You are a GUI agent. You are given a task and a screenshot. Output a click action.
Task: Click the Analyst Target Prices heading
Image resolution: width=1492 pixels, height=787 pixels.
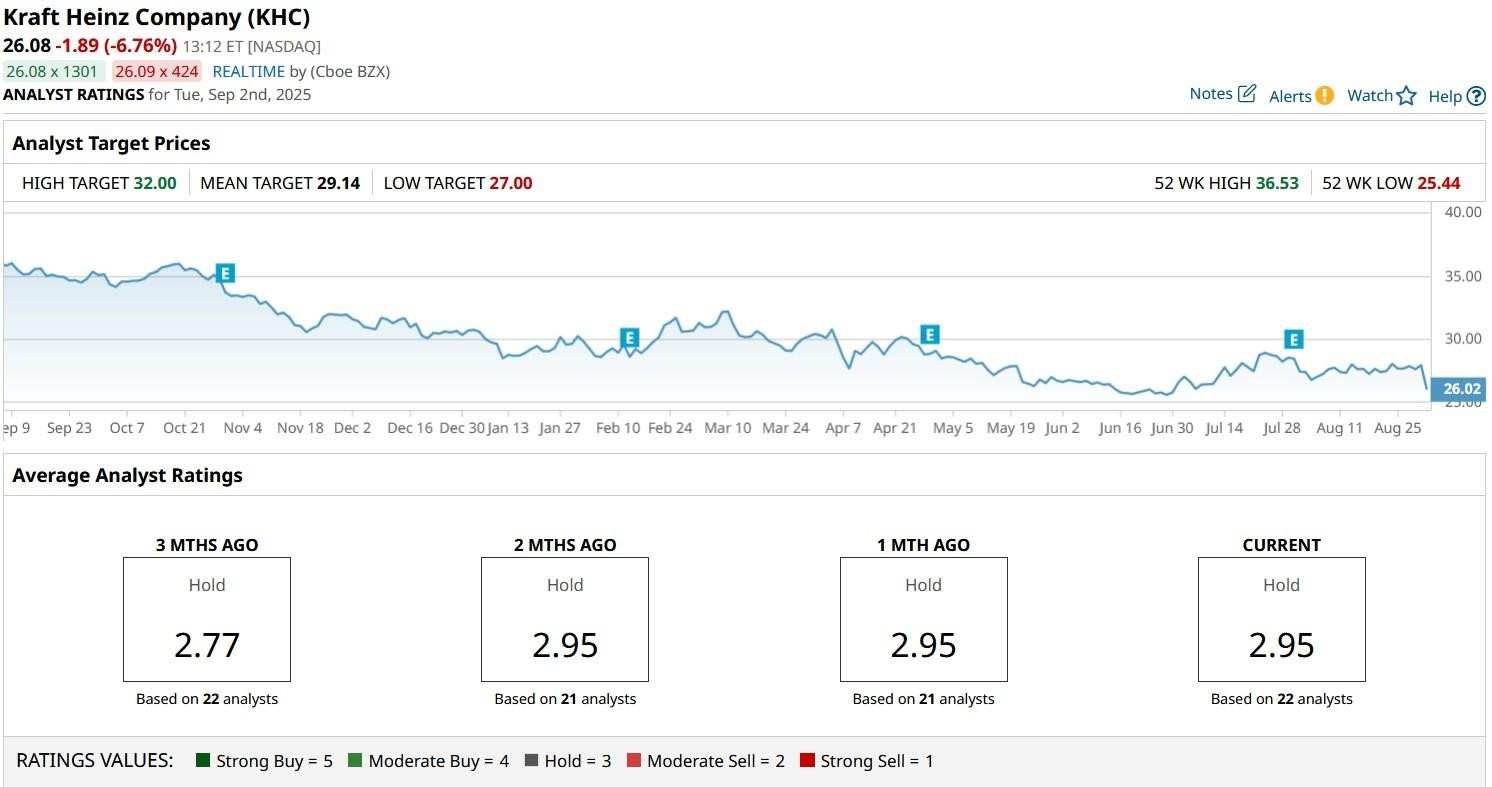(111, 144)
